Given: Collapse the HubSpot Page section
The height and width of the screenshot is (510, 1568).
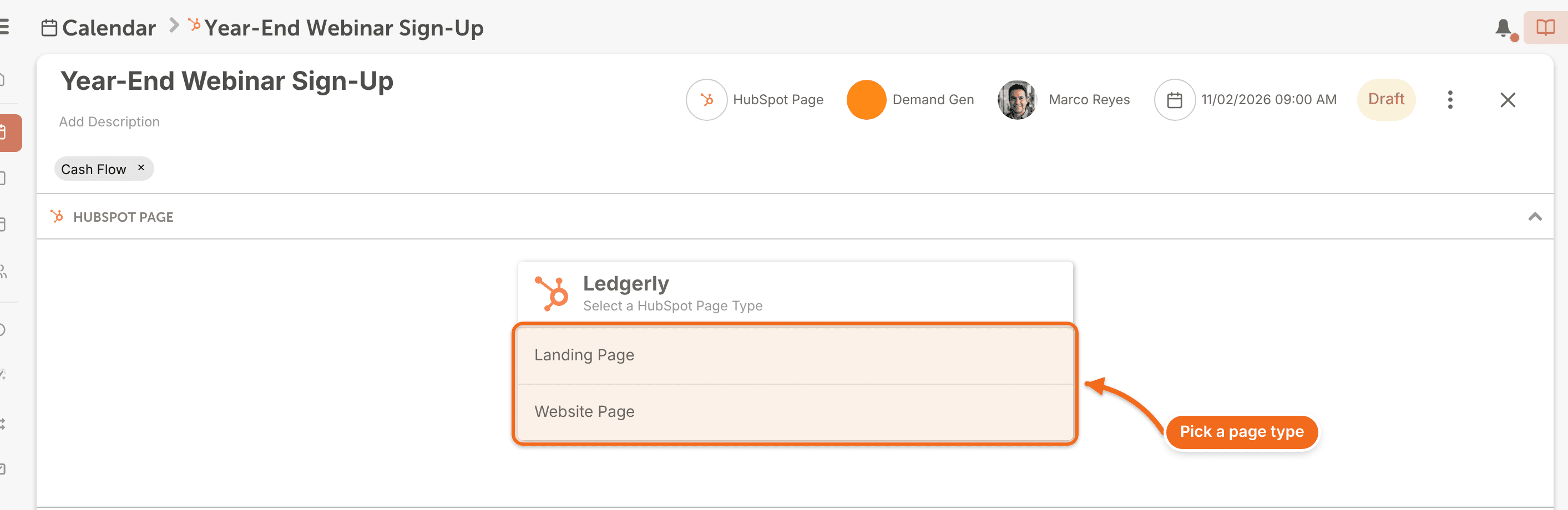Looking at the screenshot, I should (1535, 217).
